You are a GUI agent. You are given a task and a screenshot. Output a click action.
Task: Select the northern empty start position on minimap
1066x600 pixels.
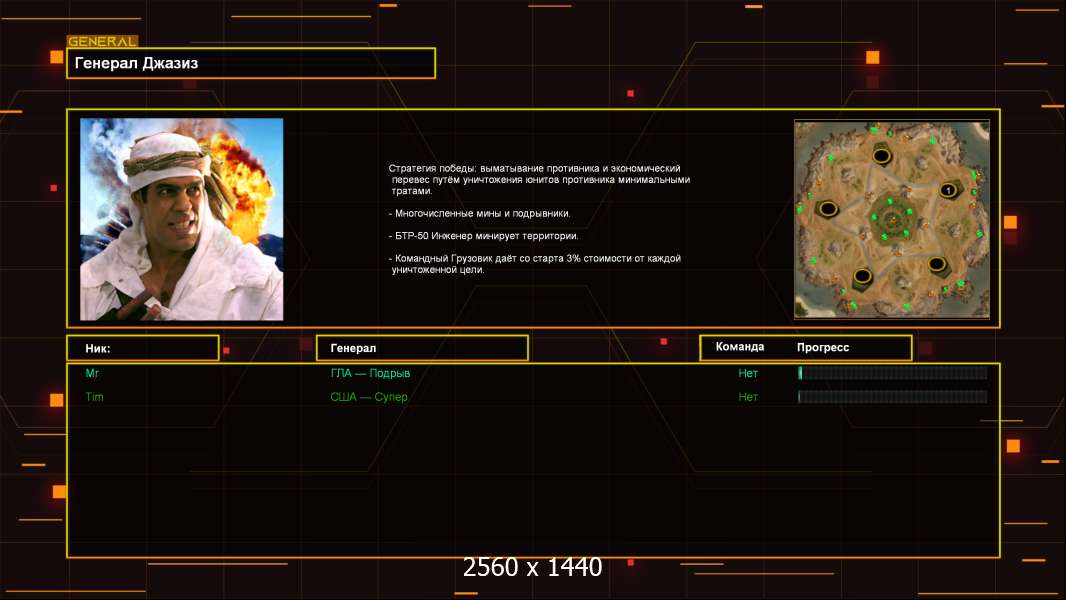(882, 156)
